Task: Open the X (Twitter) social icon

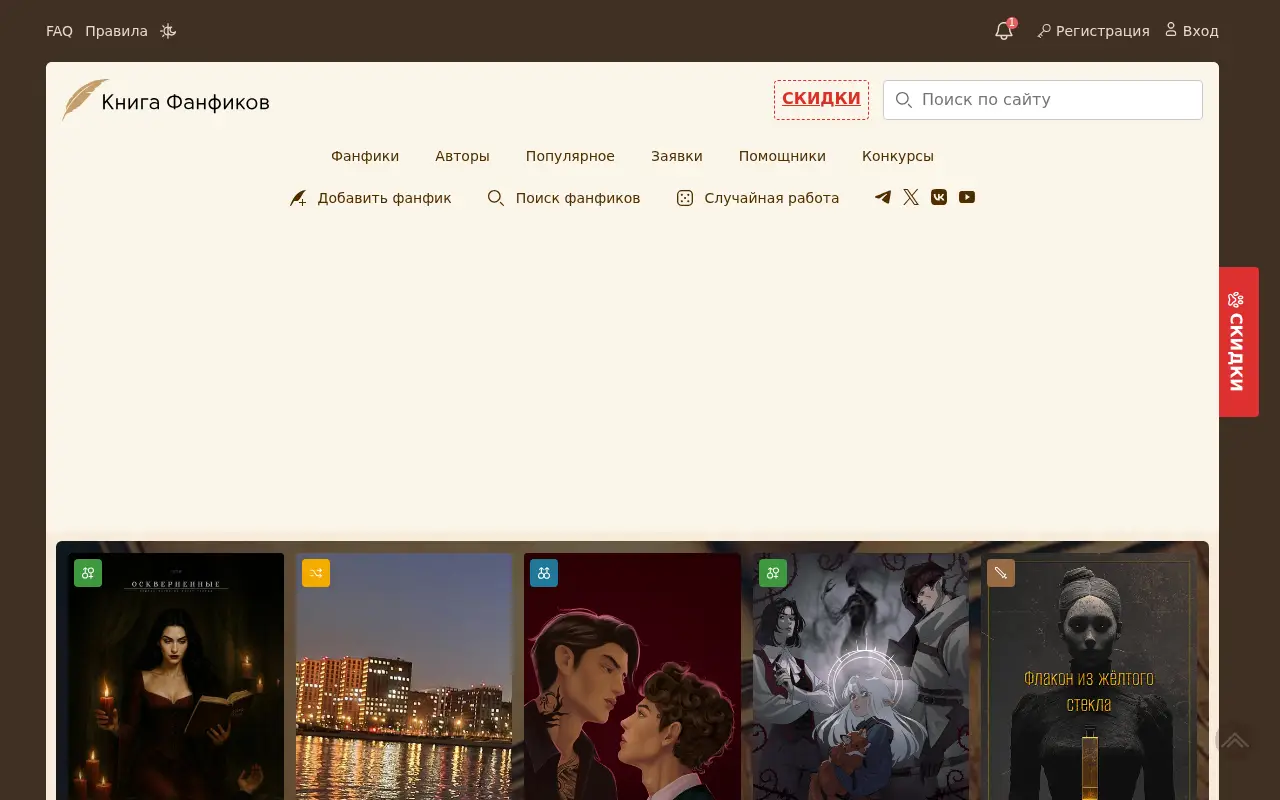Action: coord(911,197)
